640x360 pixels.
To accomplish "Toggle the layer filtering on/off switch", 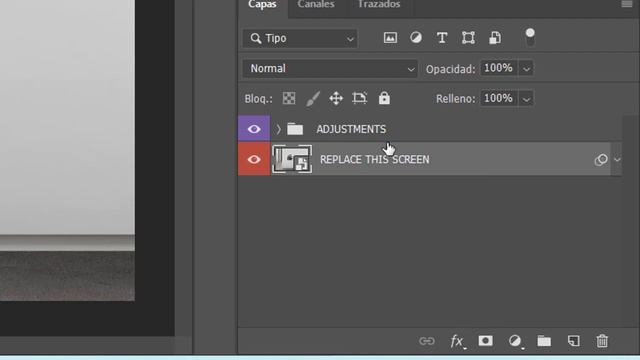I will coord(530,38).
